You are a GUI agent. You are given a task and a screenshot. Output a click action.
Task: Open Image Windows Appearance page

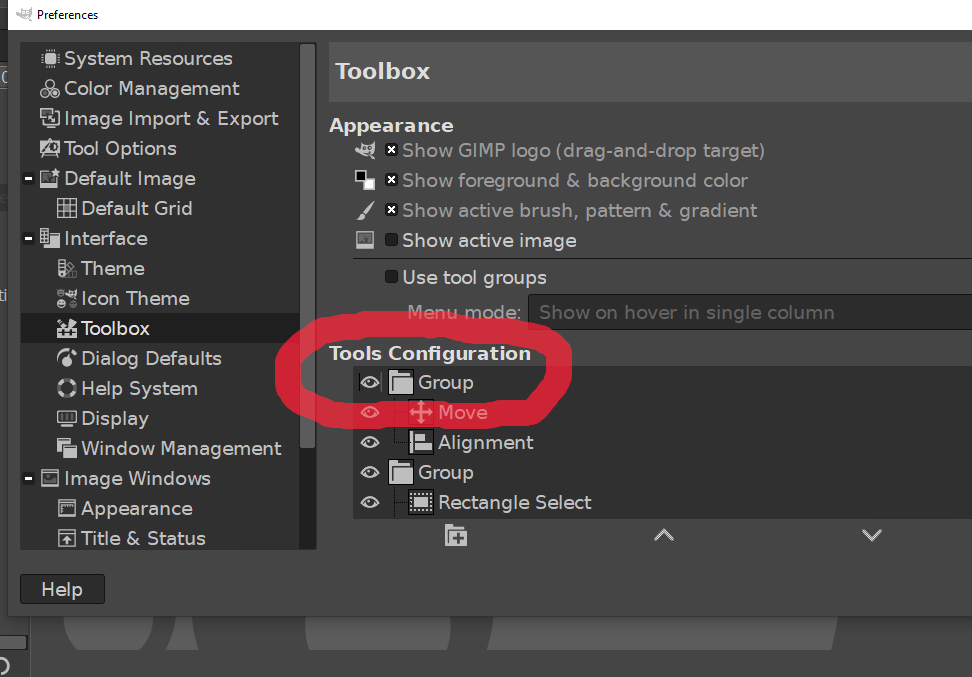(x=125, y=508)
